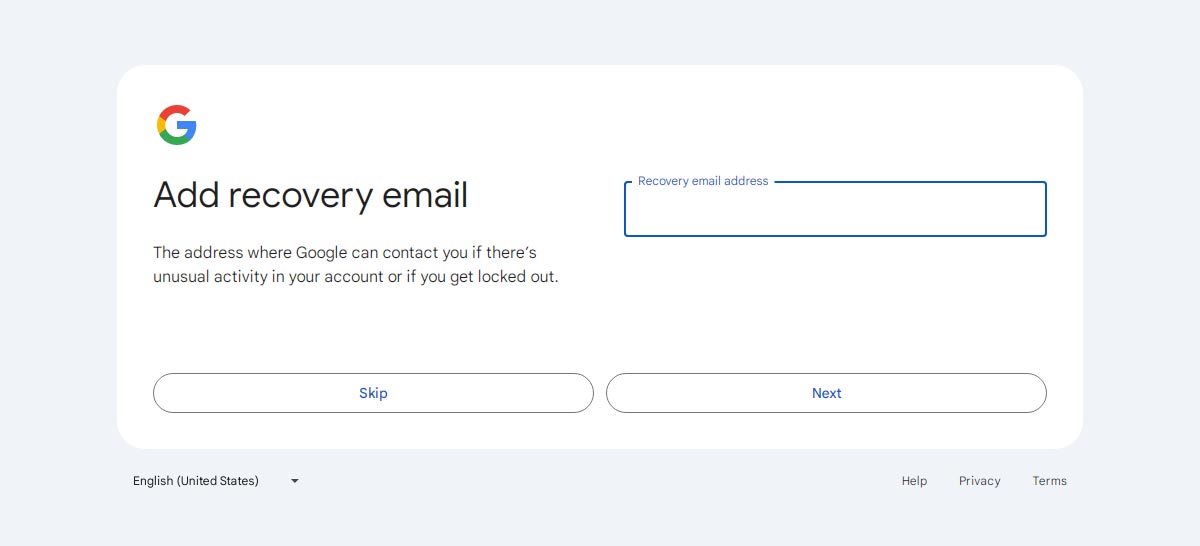Focus the Recovery email address field
This screenshot has height=546, width=1200.
click(835, 209)
